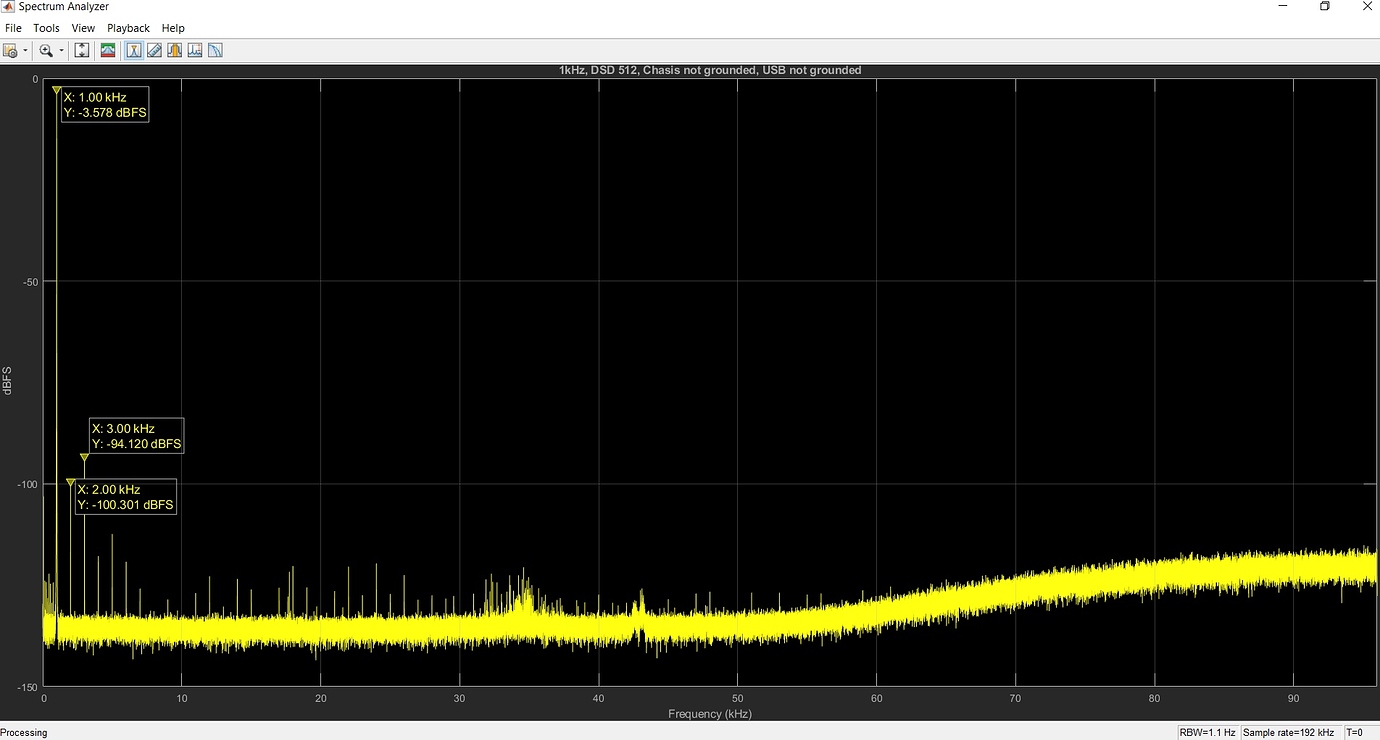
Task: Expand the zoom tool dropdown arrow
Action: (61, 51)
